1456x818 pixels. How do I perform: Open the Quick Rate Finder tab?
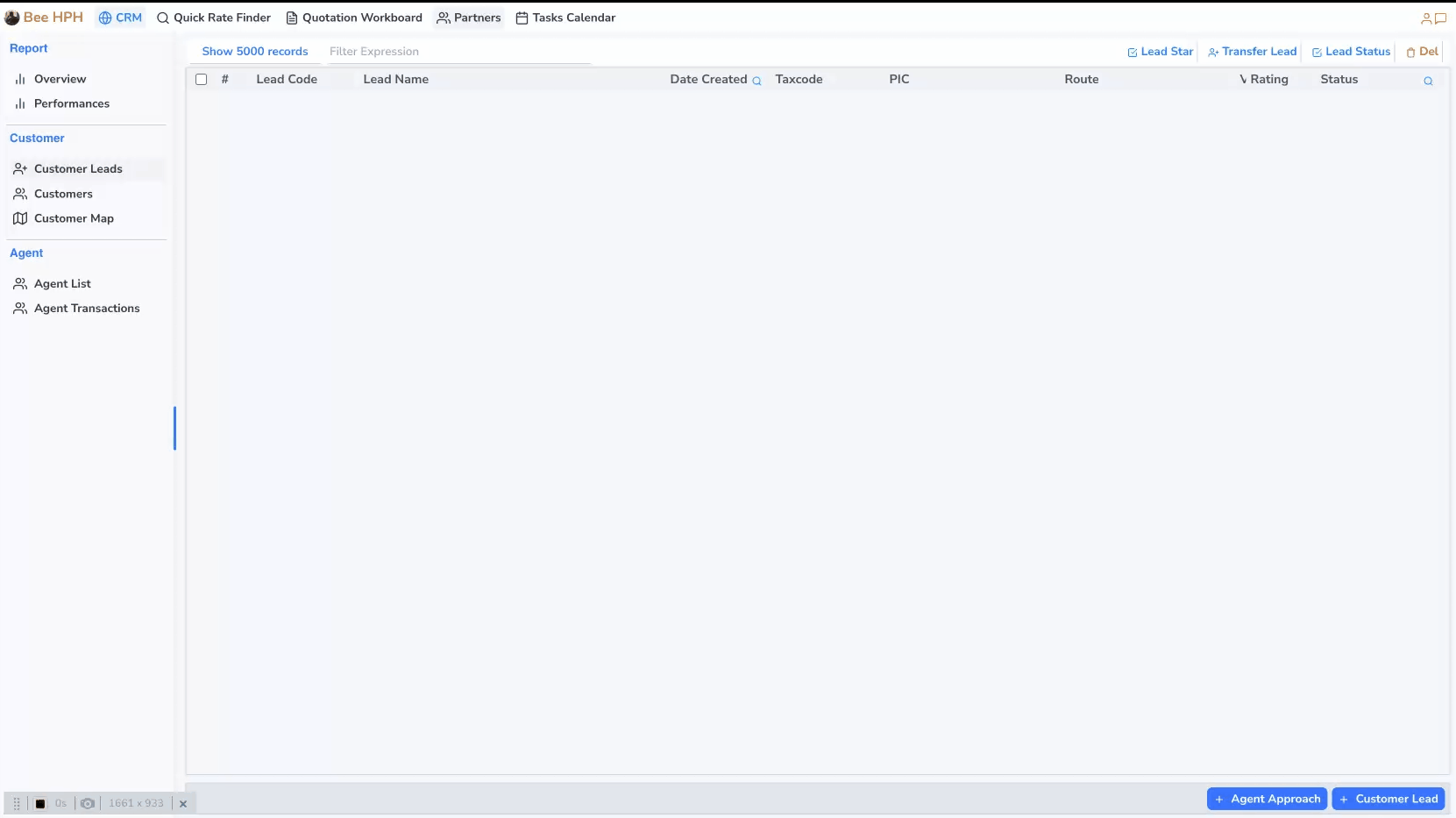tap(214, 18)
